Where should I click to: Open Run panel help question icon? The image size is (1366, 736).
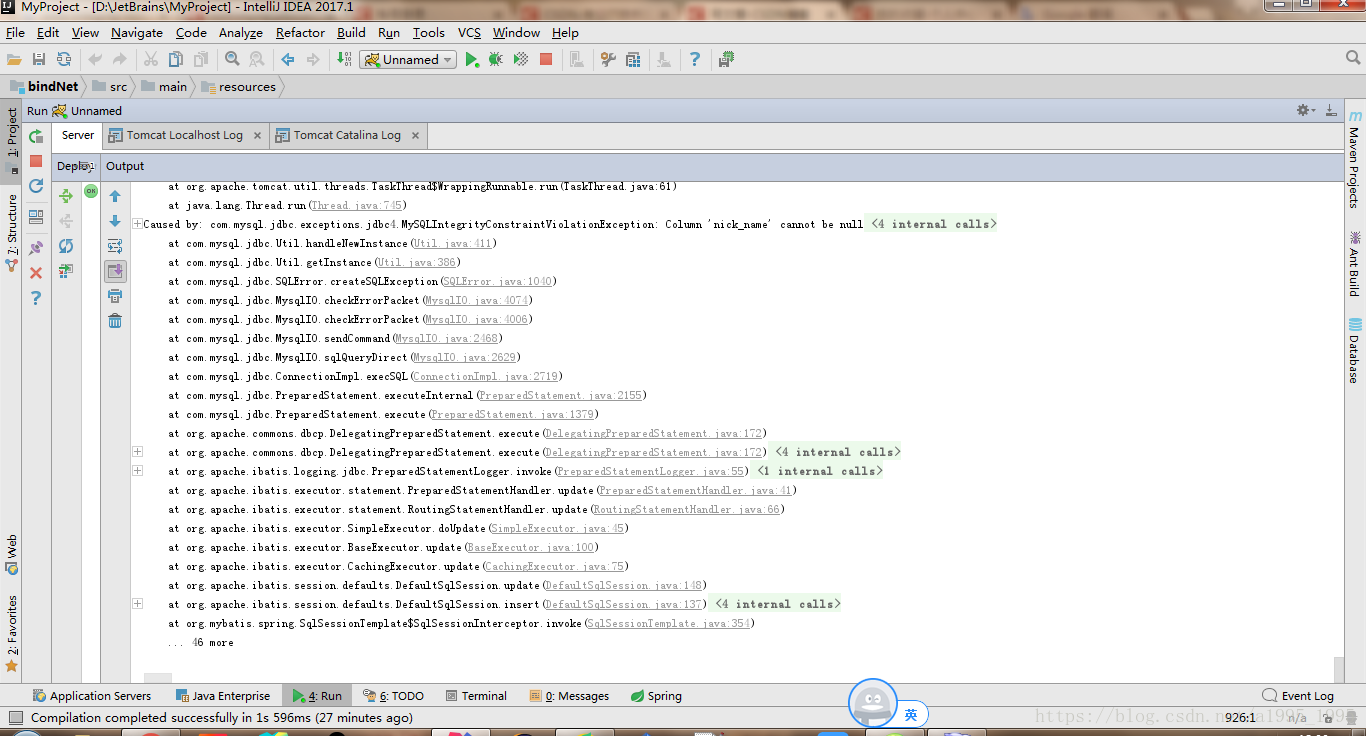(36, 298)
